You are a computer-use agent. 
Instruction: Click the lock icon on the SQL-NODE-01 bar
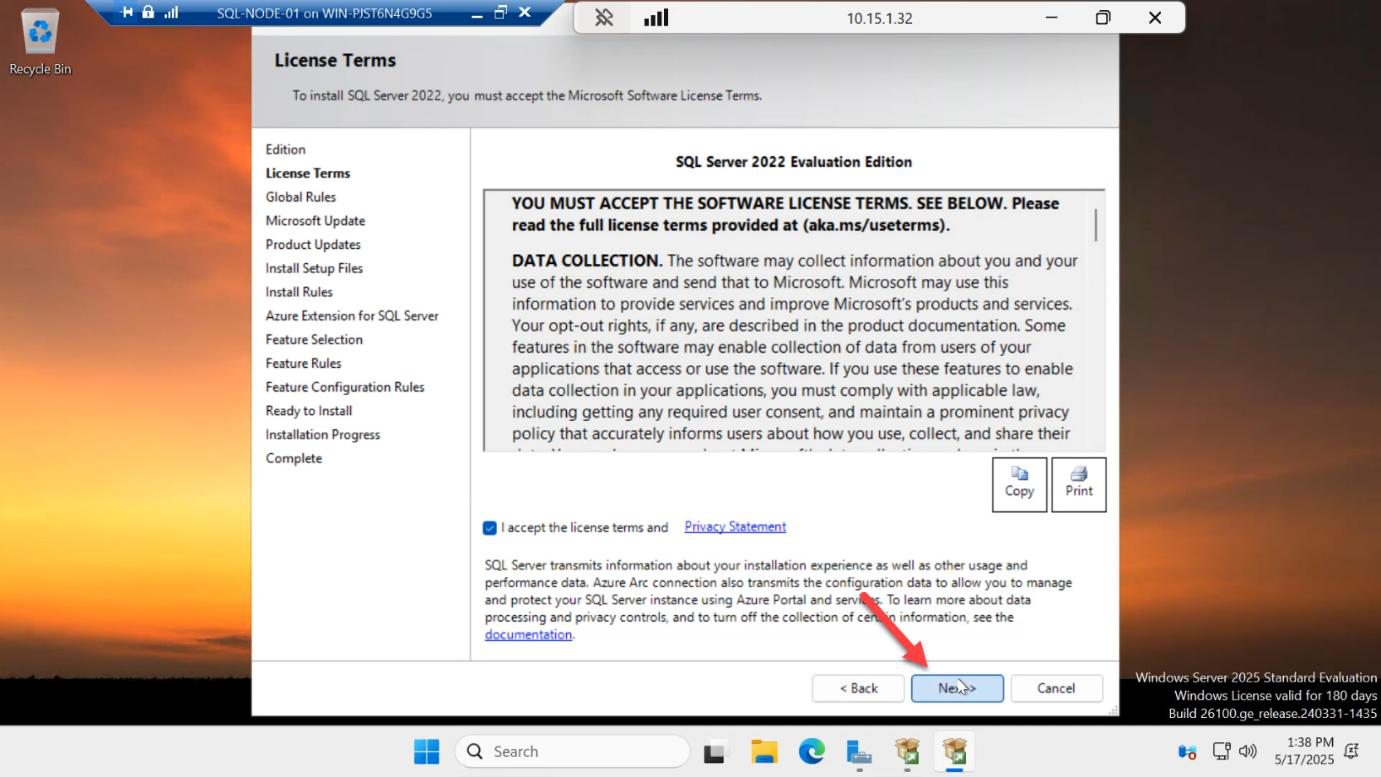point(148,13)
